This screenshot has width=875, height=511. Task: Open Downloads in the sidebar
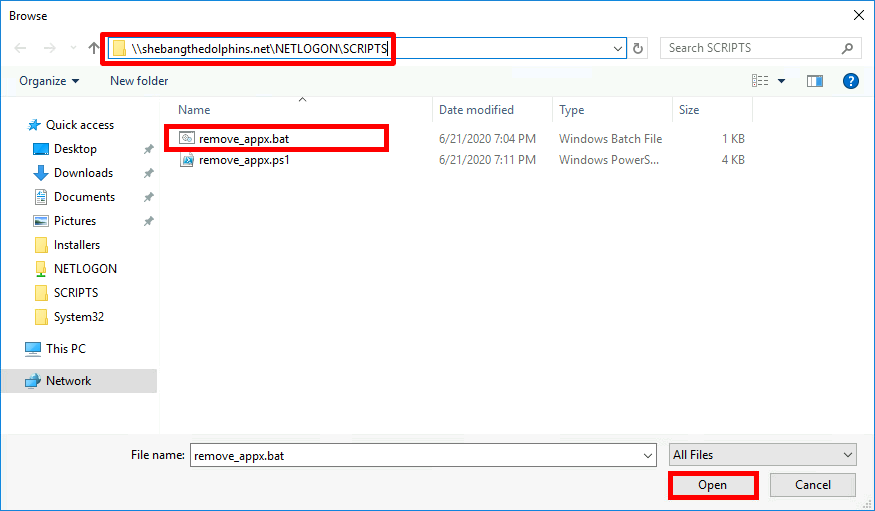[x=83, y=173]
